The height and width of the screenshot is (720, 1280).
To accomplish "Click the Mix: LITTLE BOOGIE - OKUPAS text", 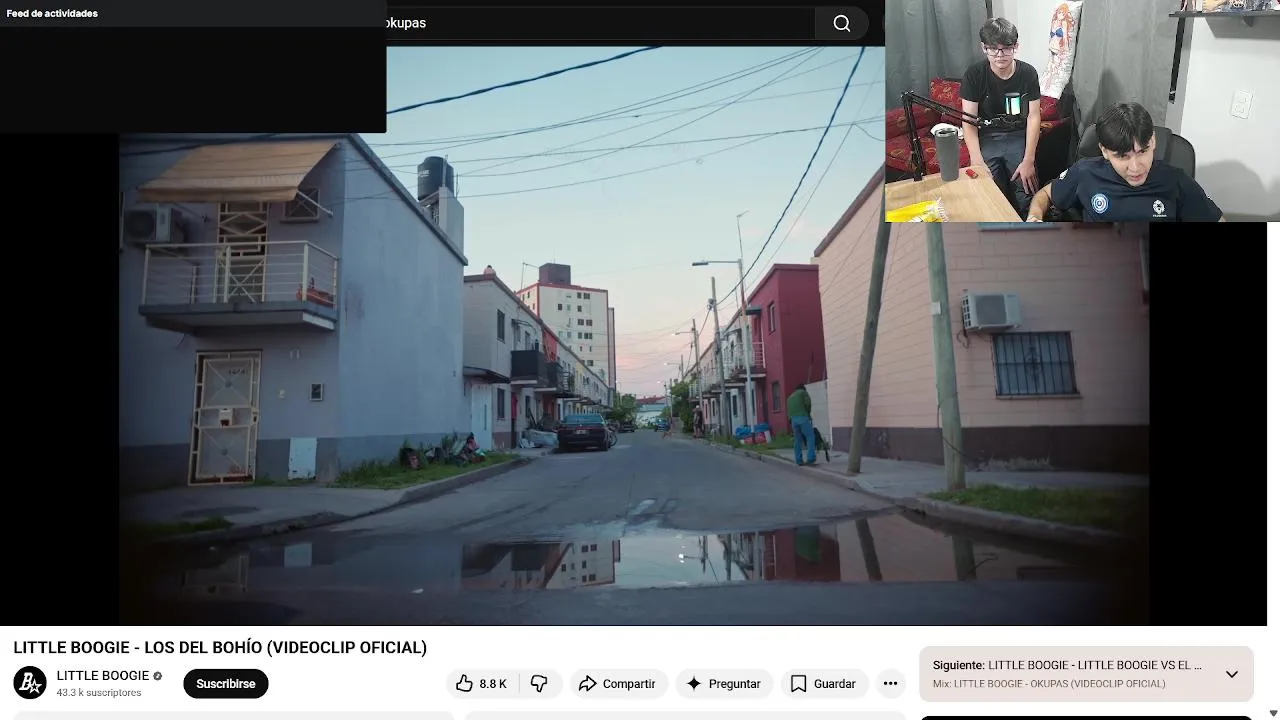I will 1049,684.
